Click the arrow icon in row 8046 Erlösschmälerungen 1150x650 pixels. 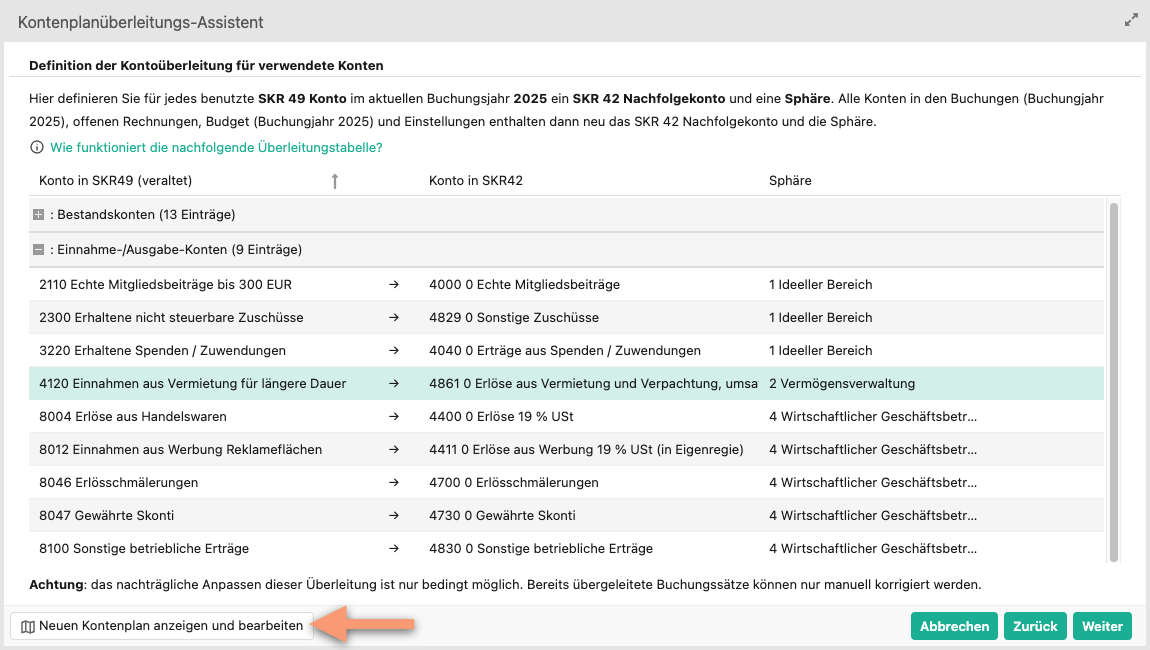pyautogui.click(x=394, y=483)
